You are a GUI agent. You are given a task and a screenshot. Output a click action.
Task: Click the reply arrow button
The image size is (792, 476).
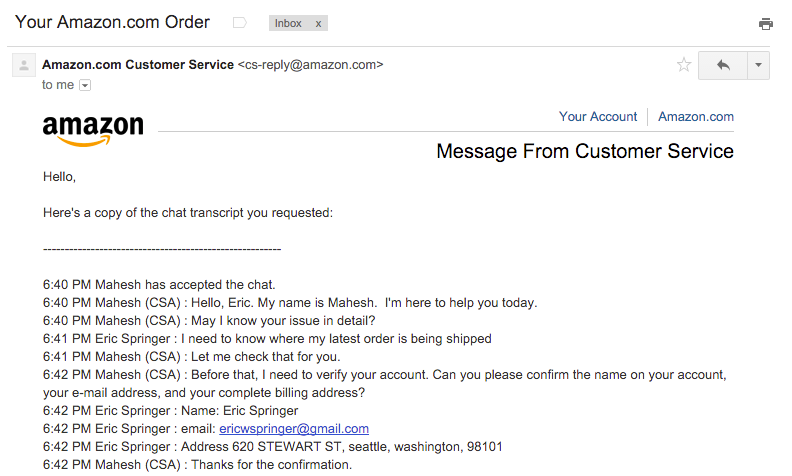(722, 65)
